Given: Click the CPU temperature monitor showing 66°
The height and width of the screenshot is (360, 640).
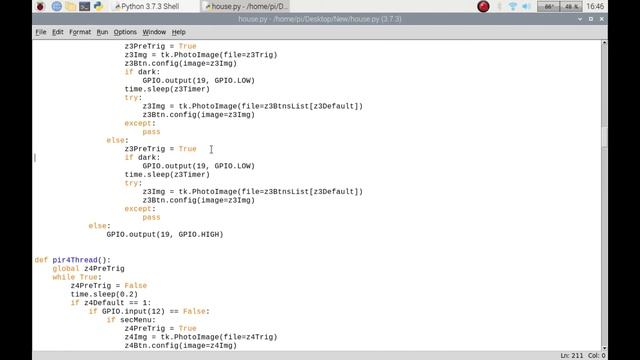Looking at the screenshot, I should (x=548, y=6).
